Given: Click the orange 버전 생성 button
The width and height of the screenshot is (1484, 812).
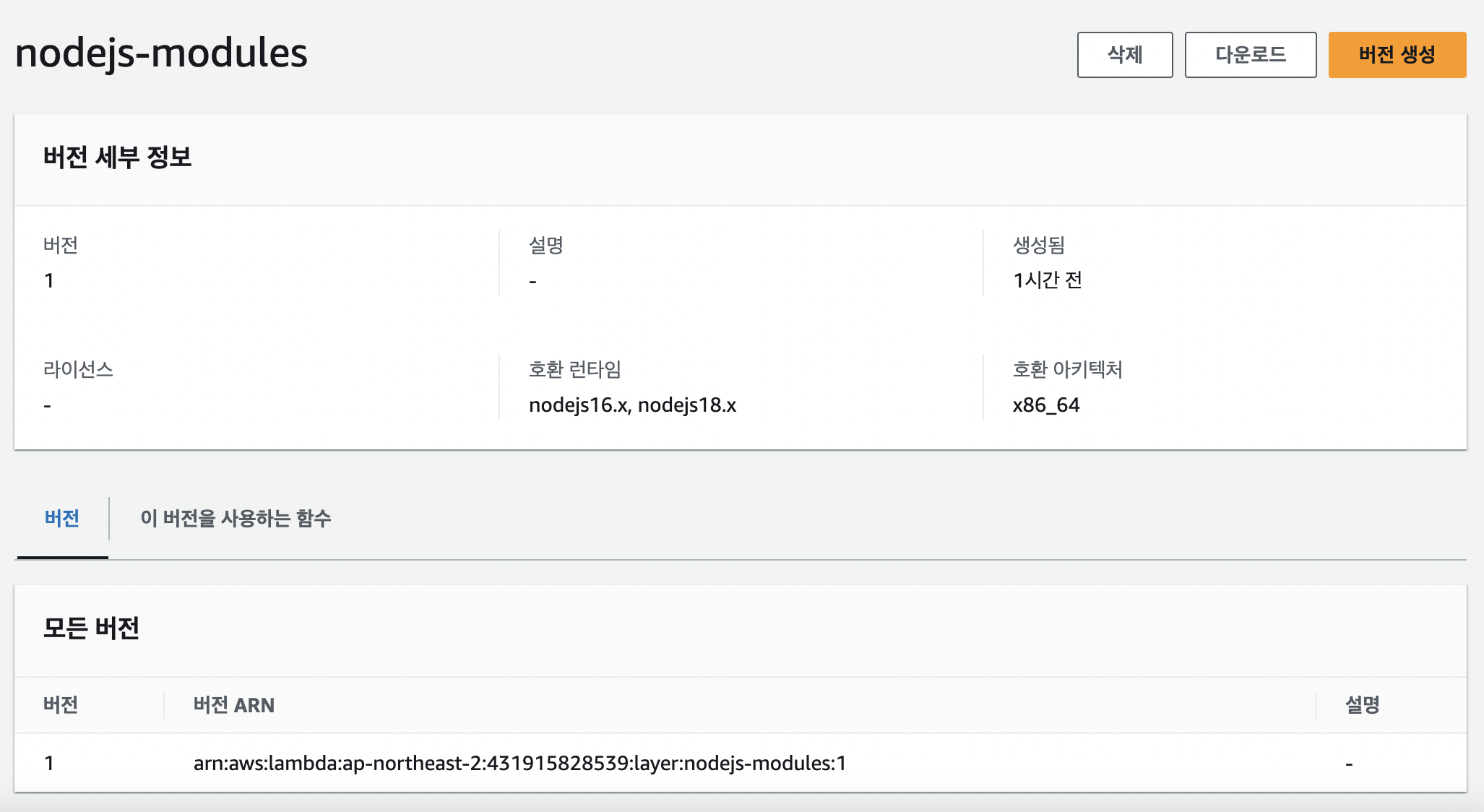Looking at the screenshot, I should [1397, 55].
